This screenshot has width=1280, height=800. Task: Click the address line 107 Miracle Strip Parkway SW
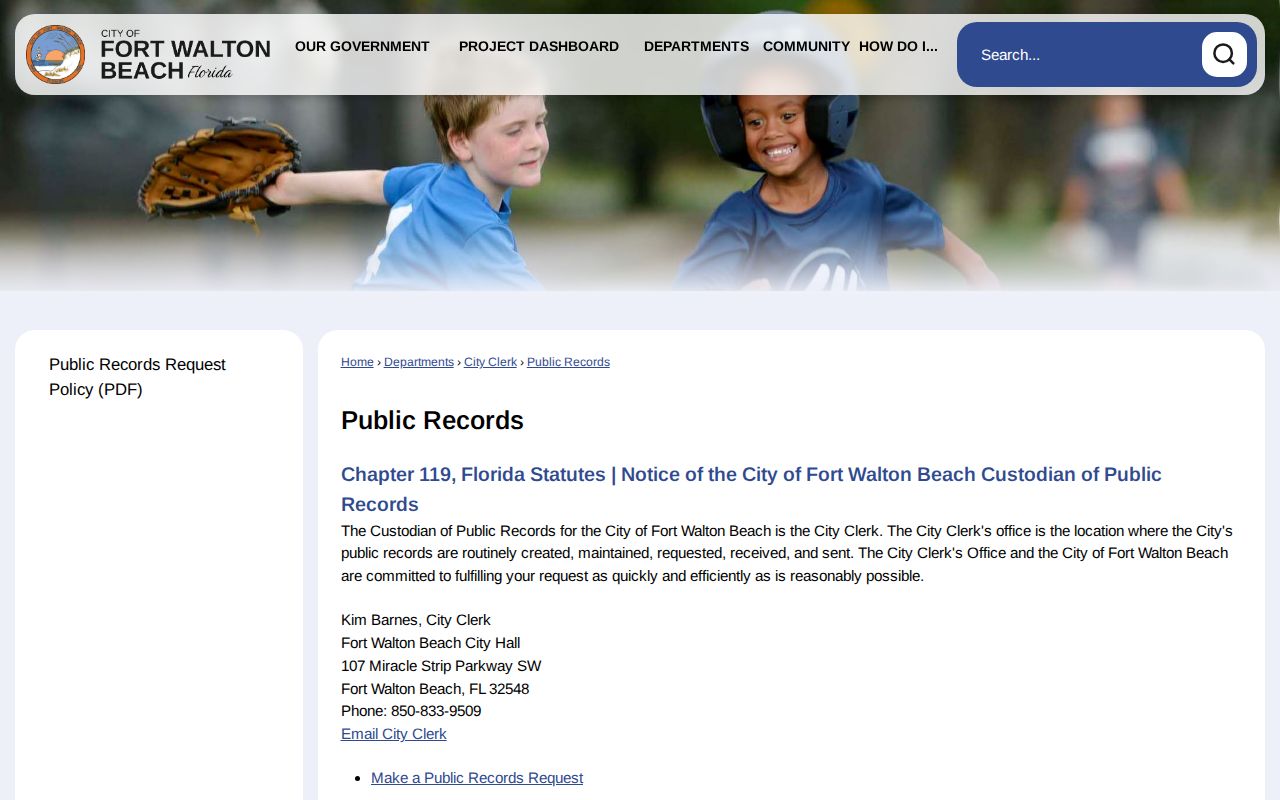[441, 666]
